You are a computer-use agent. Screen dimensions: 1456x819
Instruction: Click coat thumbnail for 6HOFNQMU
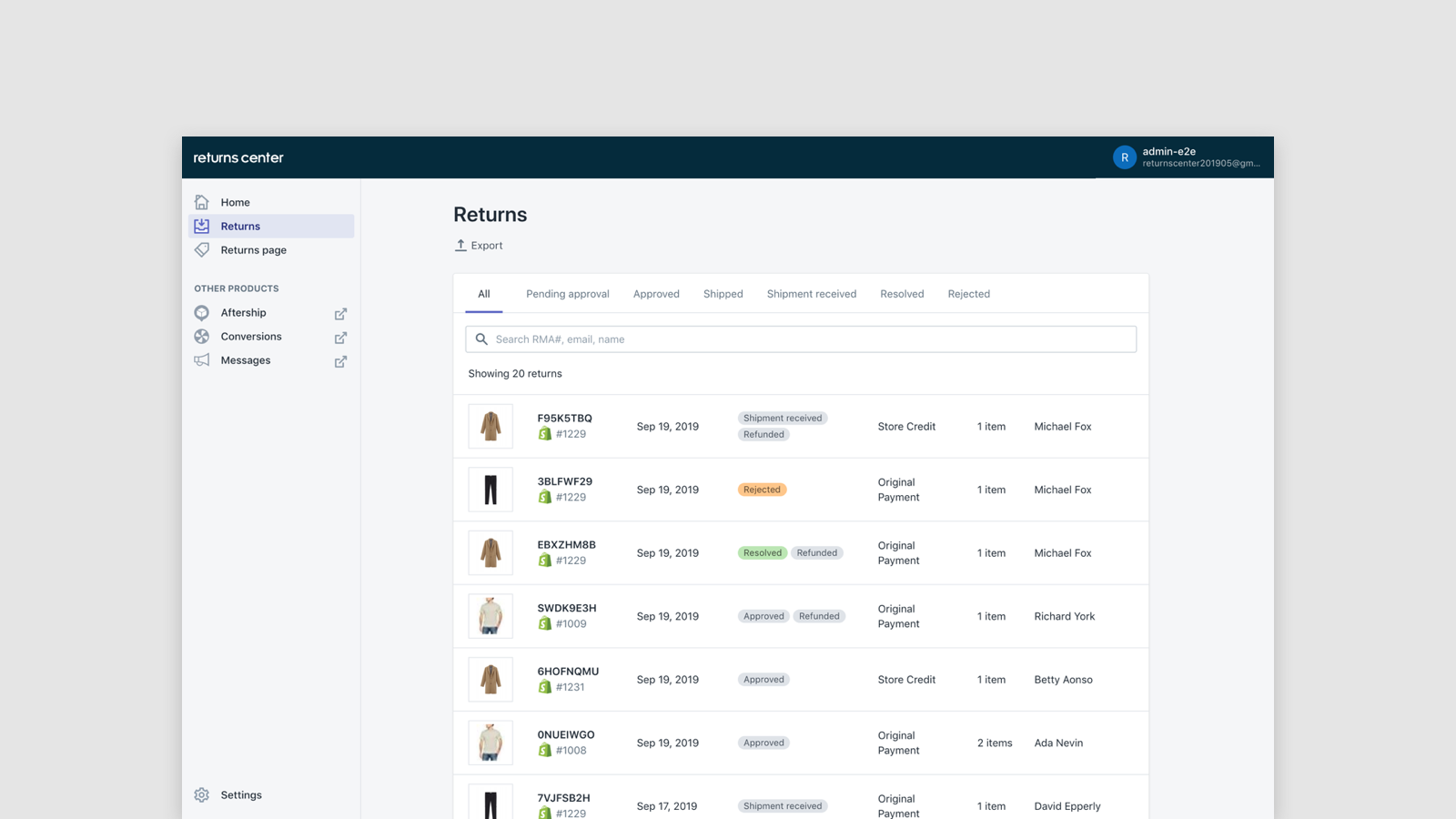click(x=490, y=679)
